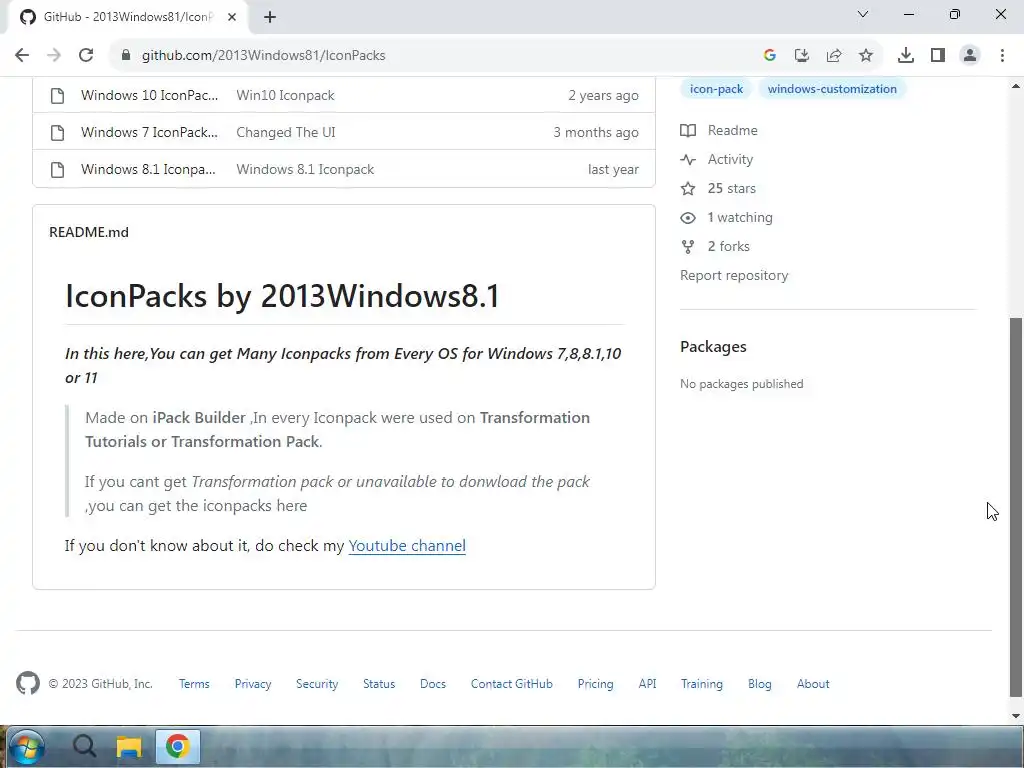The image size is (1024, 768).
Task: Select the GitHub IconPacks browser tab
Action: coord(127,17)
